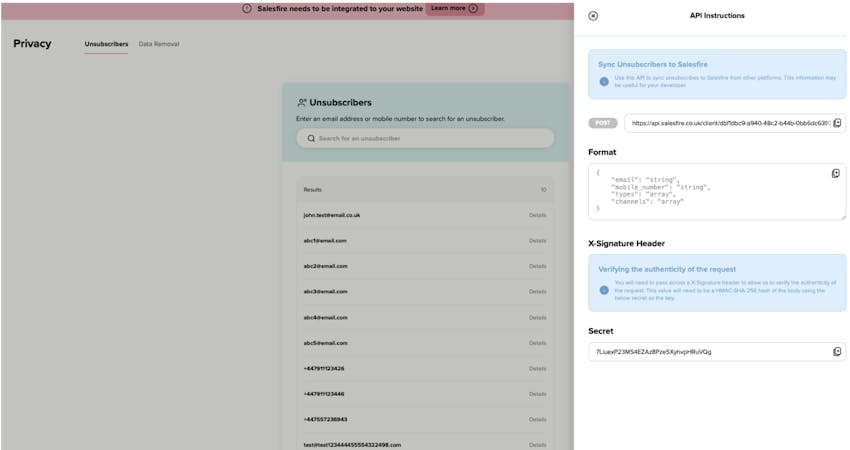Close the API Instructions panel
The height and width of the screenshot is (450, 850).
click(593, 16)
